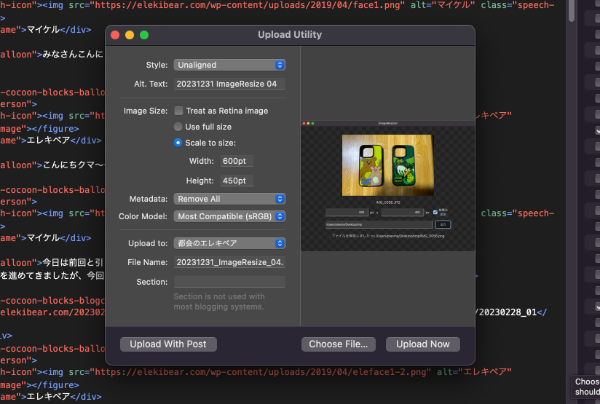600x404 pixels.
Task: Open the Upload to blog dropdown
Action: click(x=230, y=243)
